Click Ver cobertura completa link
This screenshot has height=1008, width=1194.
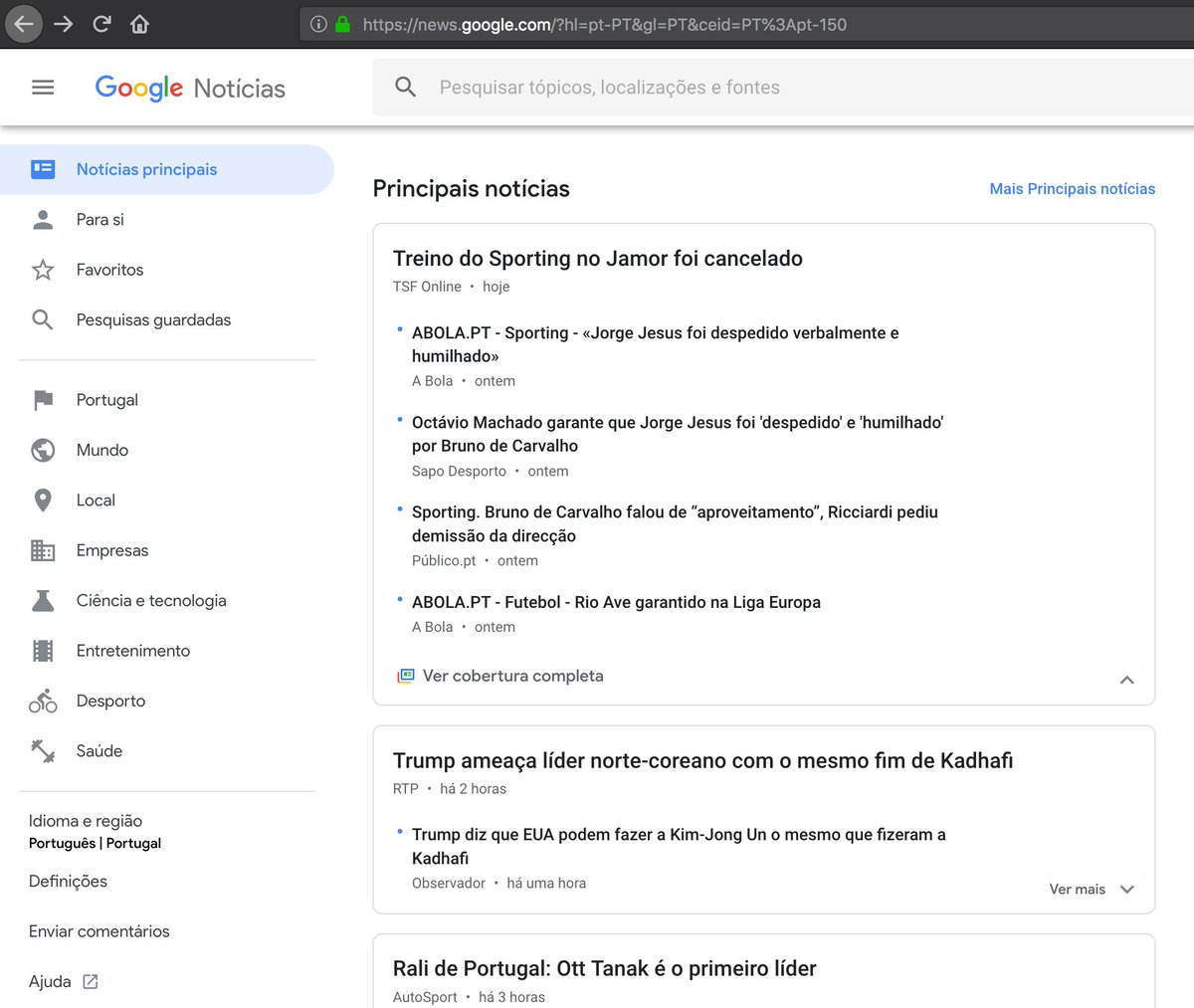coord(512,676)
